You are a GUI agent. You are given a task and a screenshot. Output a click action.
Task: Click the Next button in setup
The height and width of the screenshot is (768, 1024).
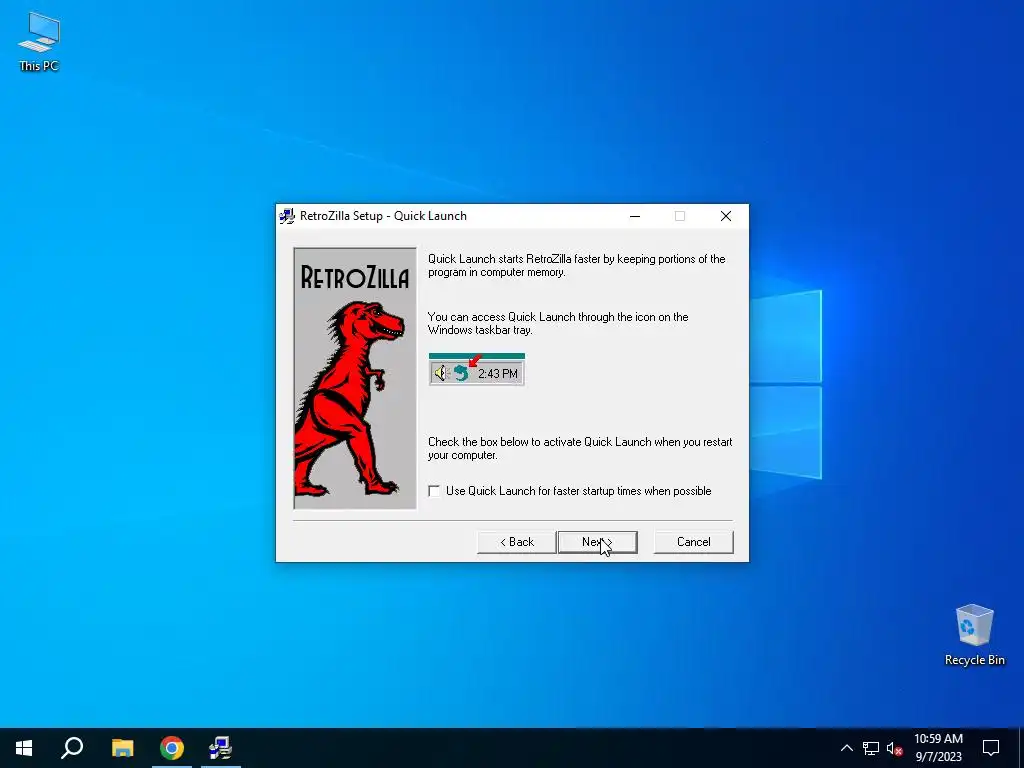coord(597,541)
